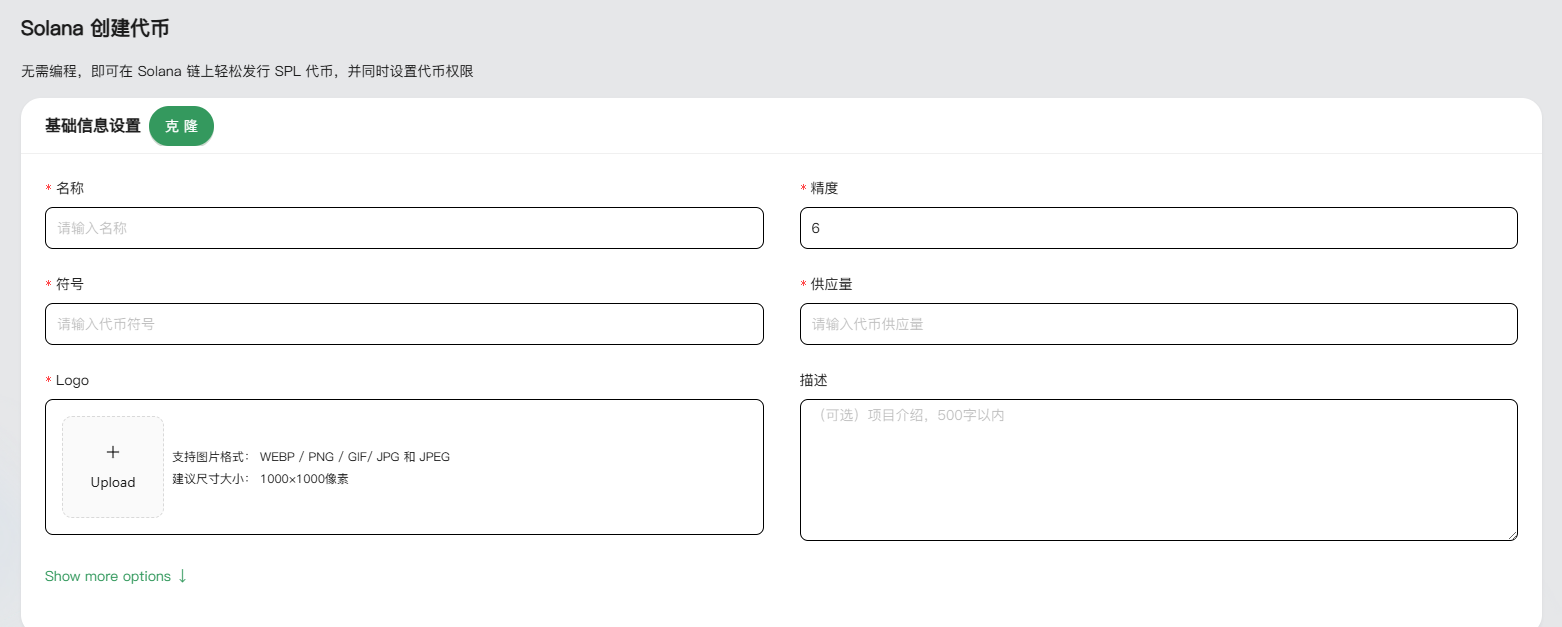The image size is (1562, 627).
Task: Open the Logo Upload box
Action: pos(113,467)
